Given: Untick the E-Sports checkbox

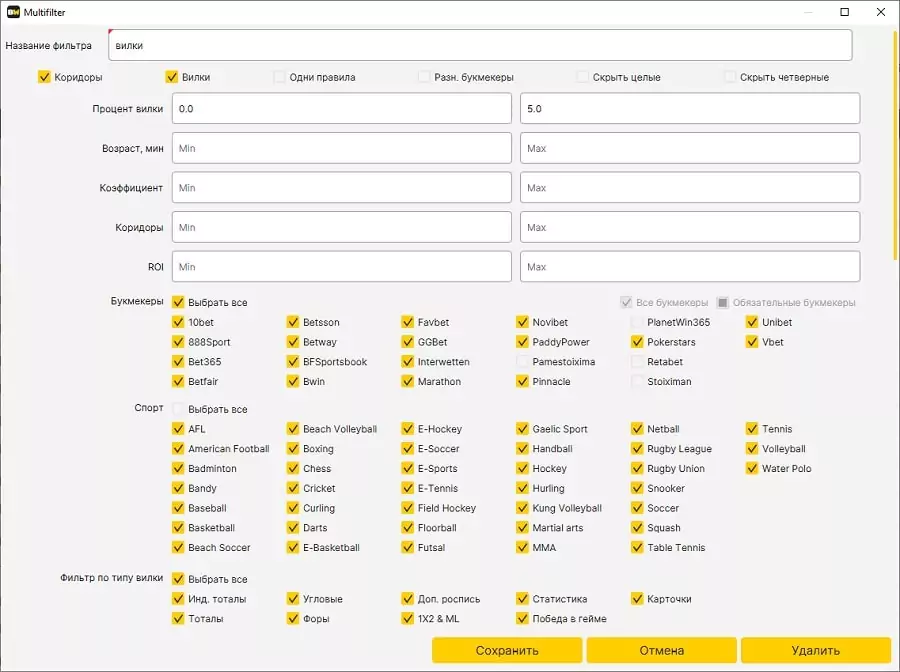Looking at the screenshot, I should click(408, 468).
